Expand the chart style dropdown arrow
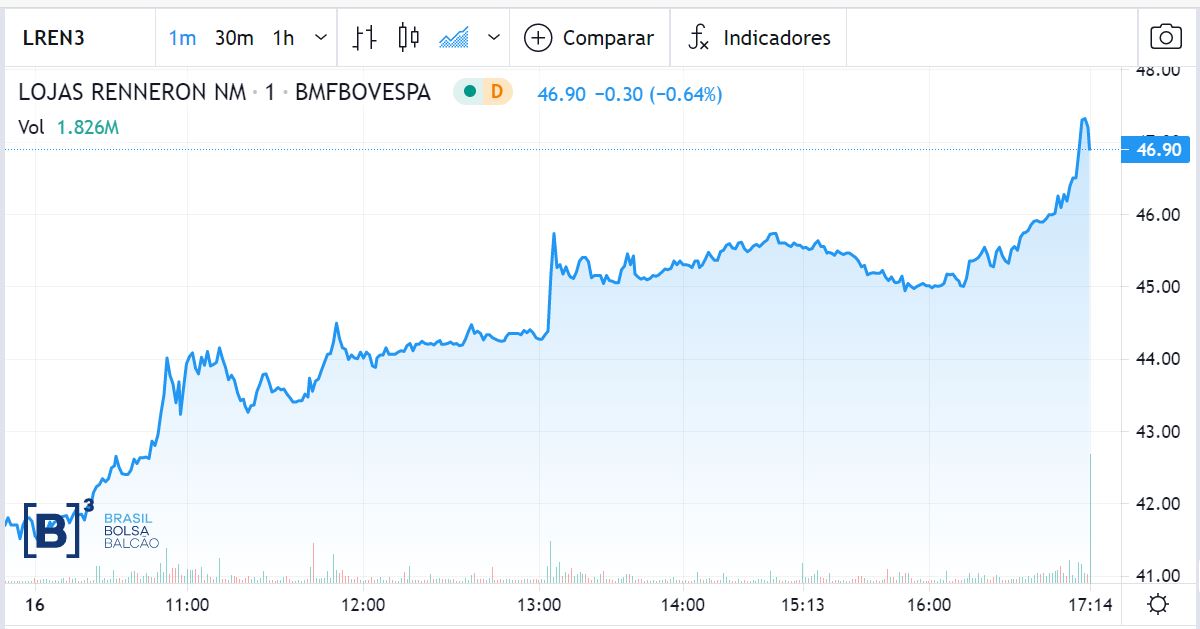The image size is (1200, 629). [x=493, y=38]
